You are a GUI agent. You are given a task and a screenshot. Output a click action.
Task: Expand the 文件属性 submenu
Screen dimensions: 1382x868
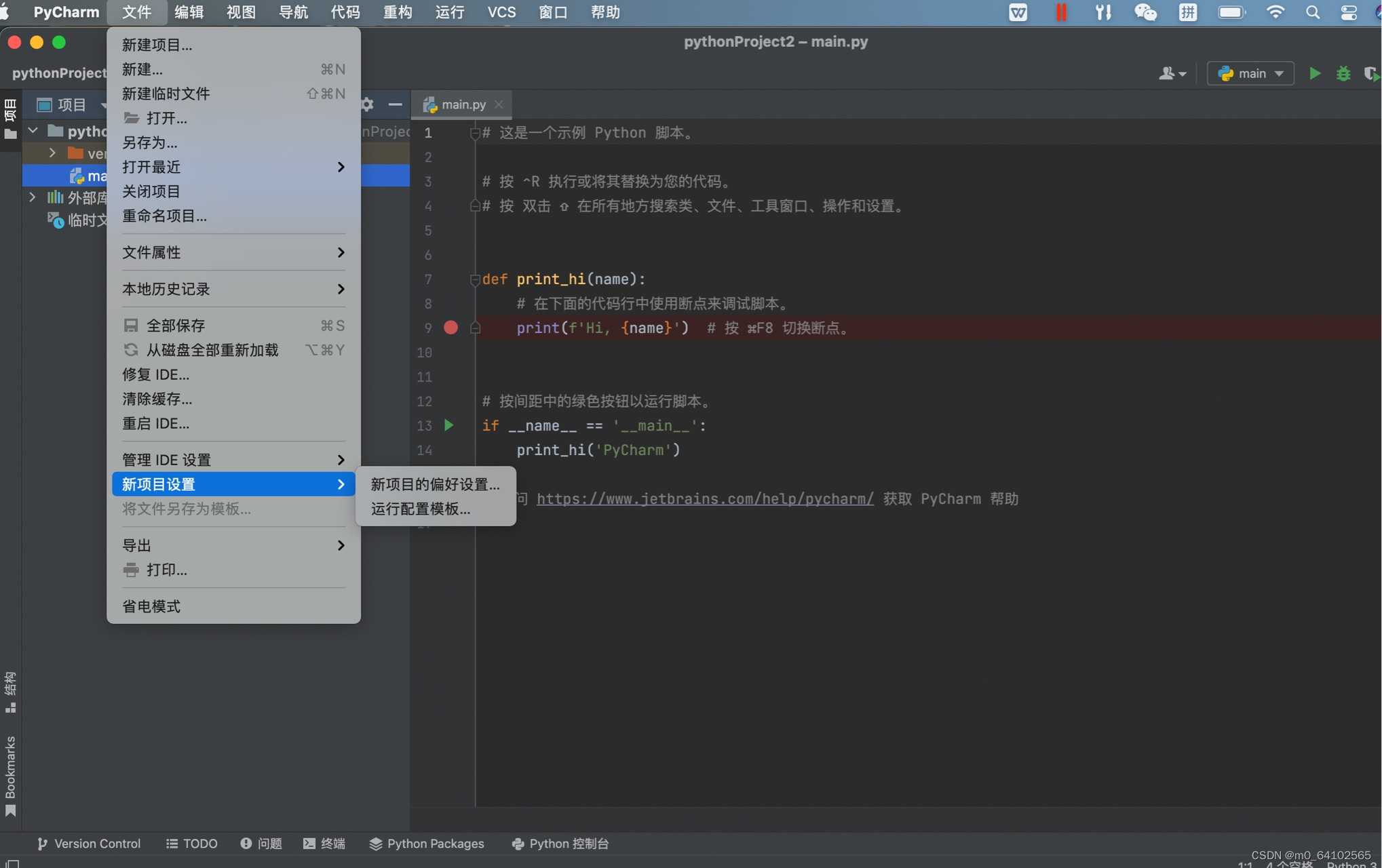click(x=233, y=252)
